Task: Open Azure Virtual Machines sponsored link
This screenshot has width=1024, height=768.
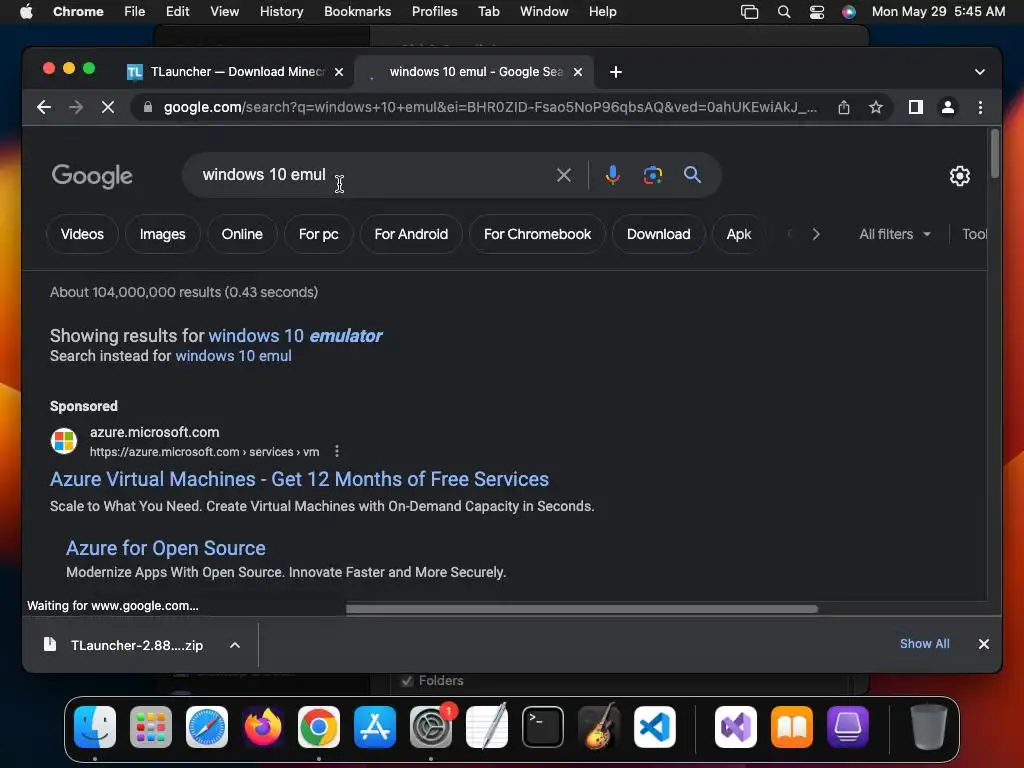Action: pos(299,479)
